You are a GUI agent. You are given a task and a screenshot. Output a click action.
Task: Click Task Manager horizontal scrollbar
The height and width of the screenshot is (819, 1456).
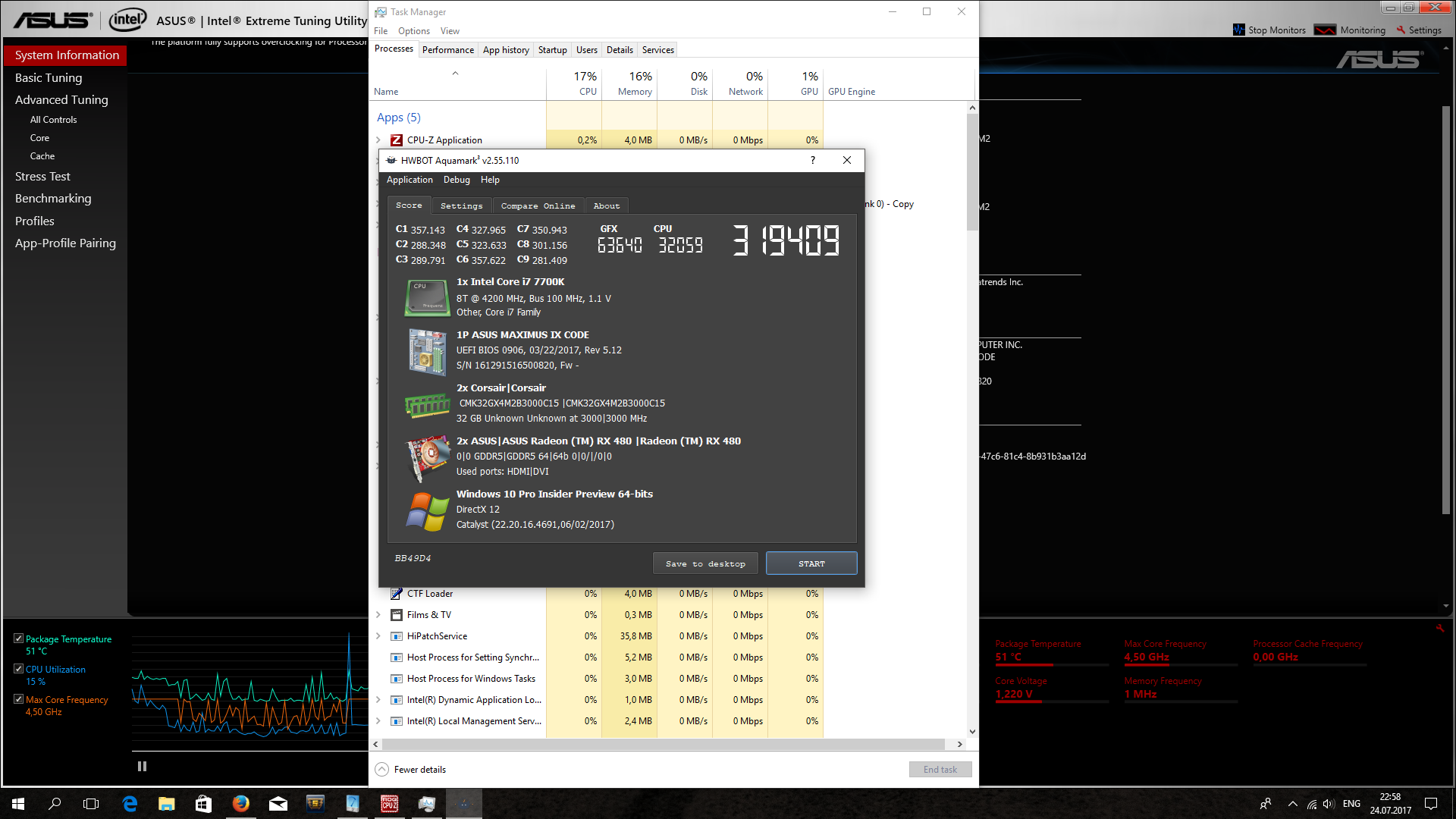point(663,745)
